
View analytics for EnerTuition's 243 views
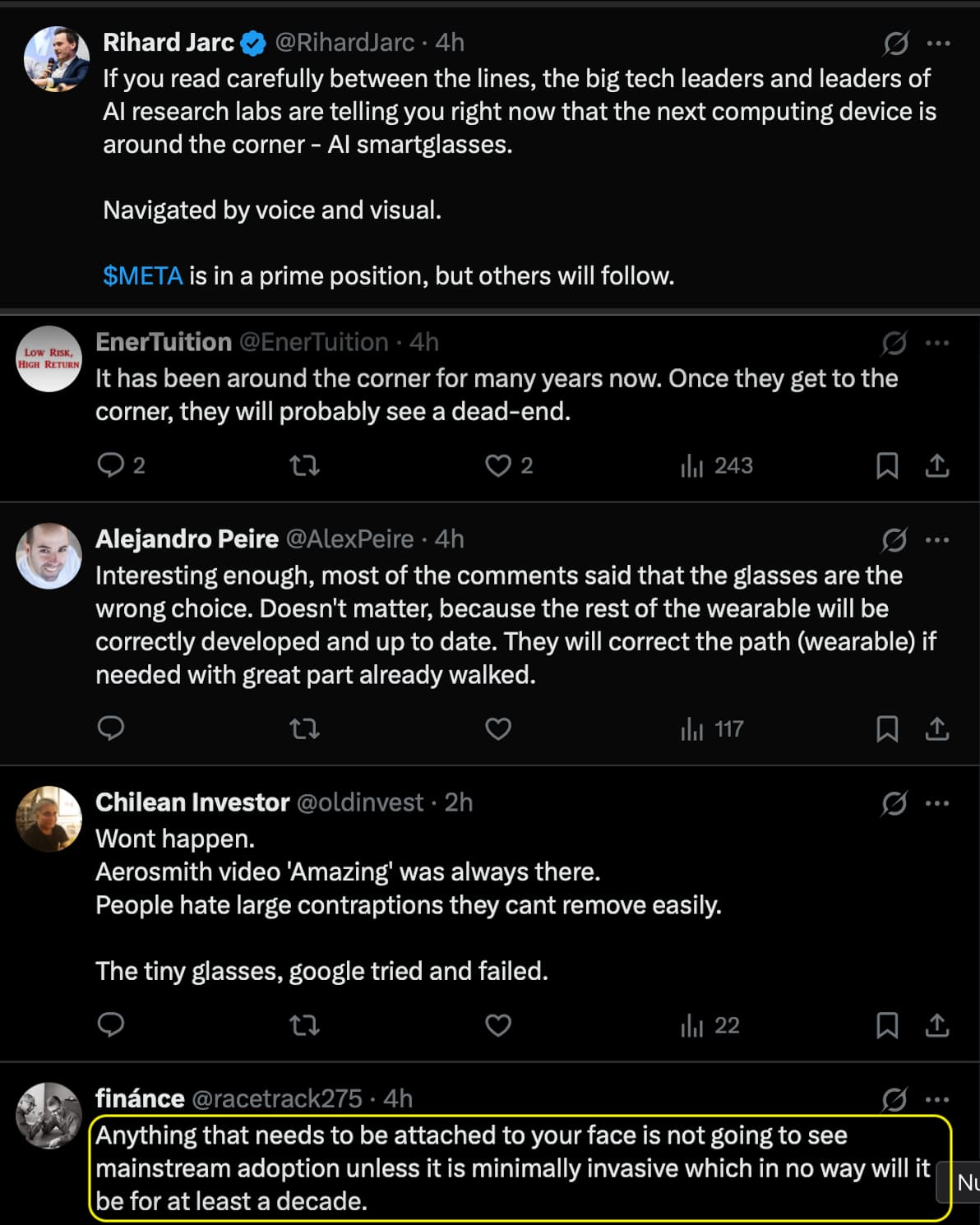pyautogui.click(x=717, y=465)
